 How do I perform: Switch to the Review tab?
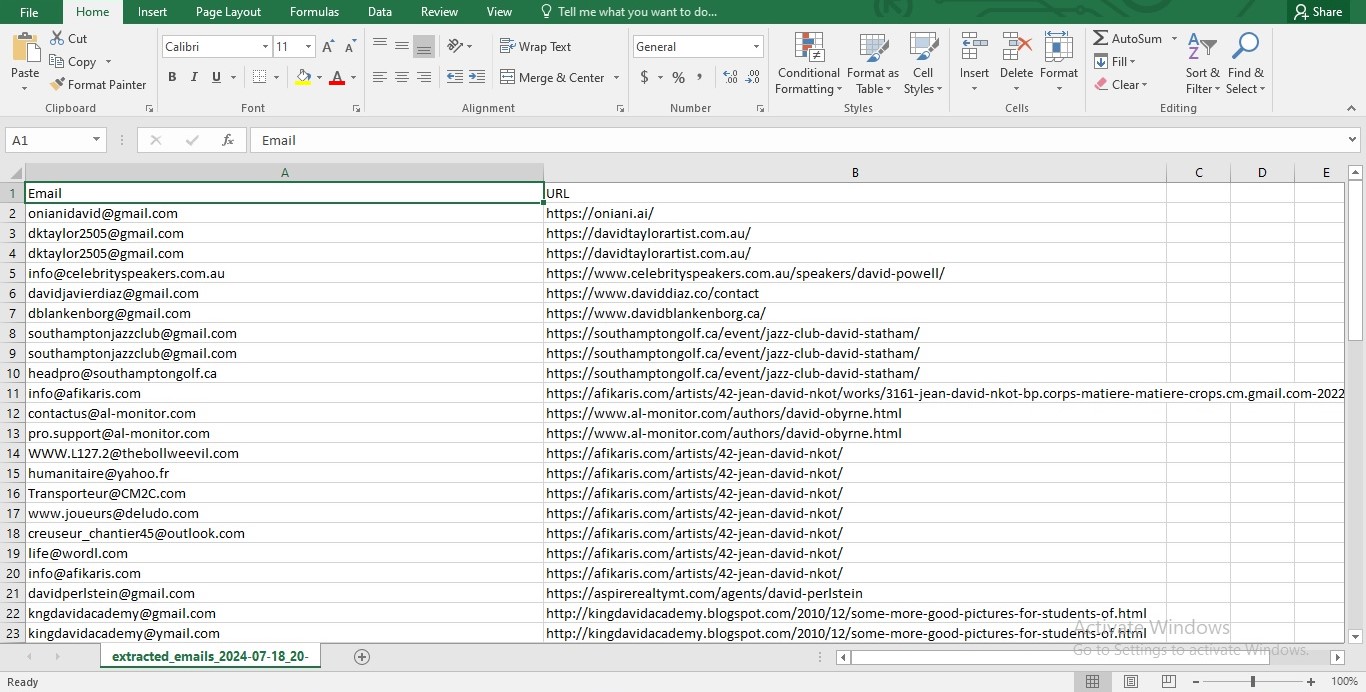click(x=439, y=12)
